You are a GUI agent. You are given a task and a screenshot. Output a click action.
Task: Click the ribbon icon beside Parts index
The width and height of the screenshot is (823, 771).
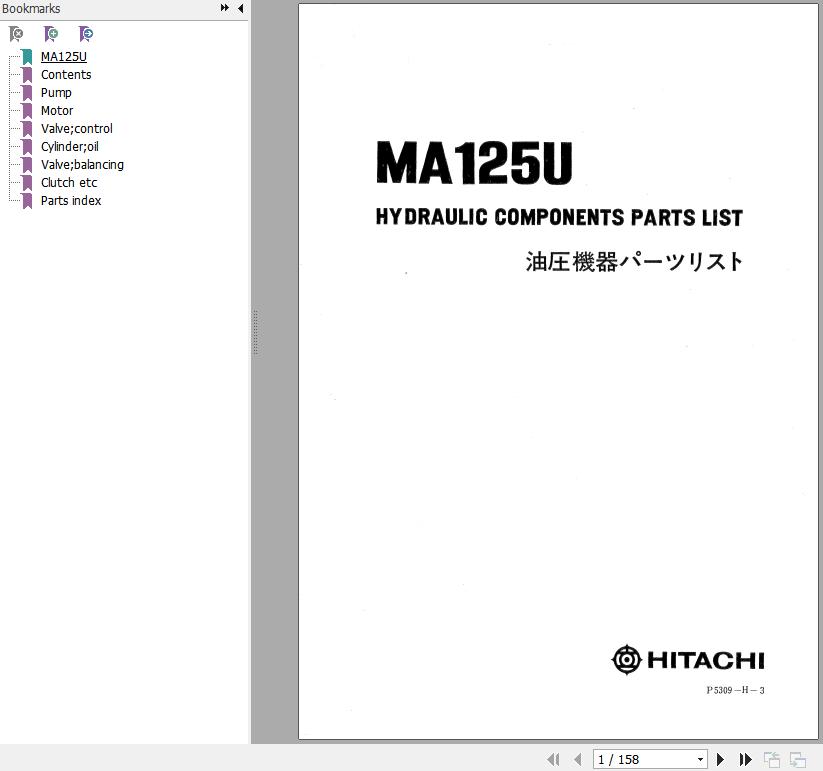(27, 201)
